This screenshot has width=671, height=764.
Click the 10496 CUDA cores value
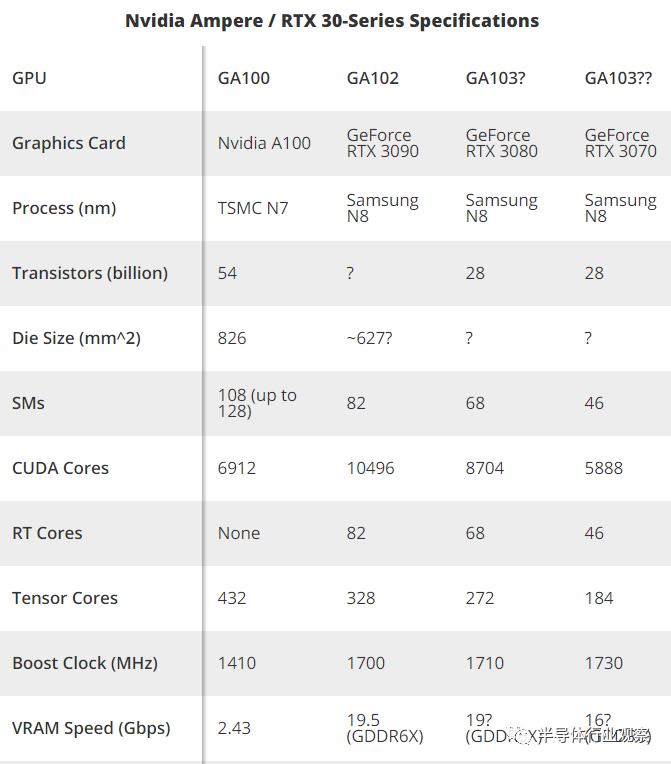[x=372, y=468]
